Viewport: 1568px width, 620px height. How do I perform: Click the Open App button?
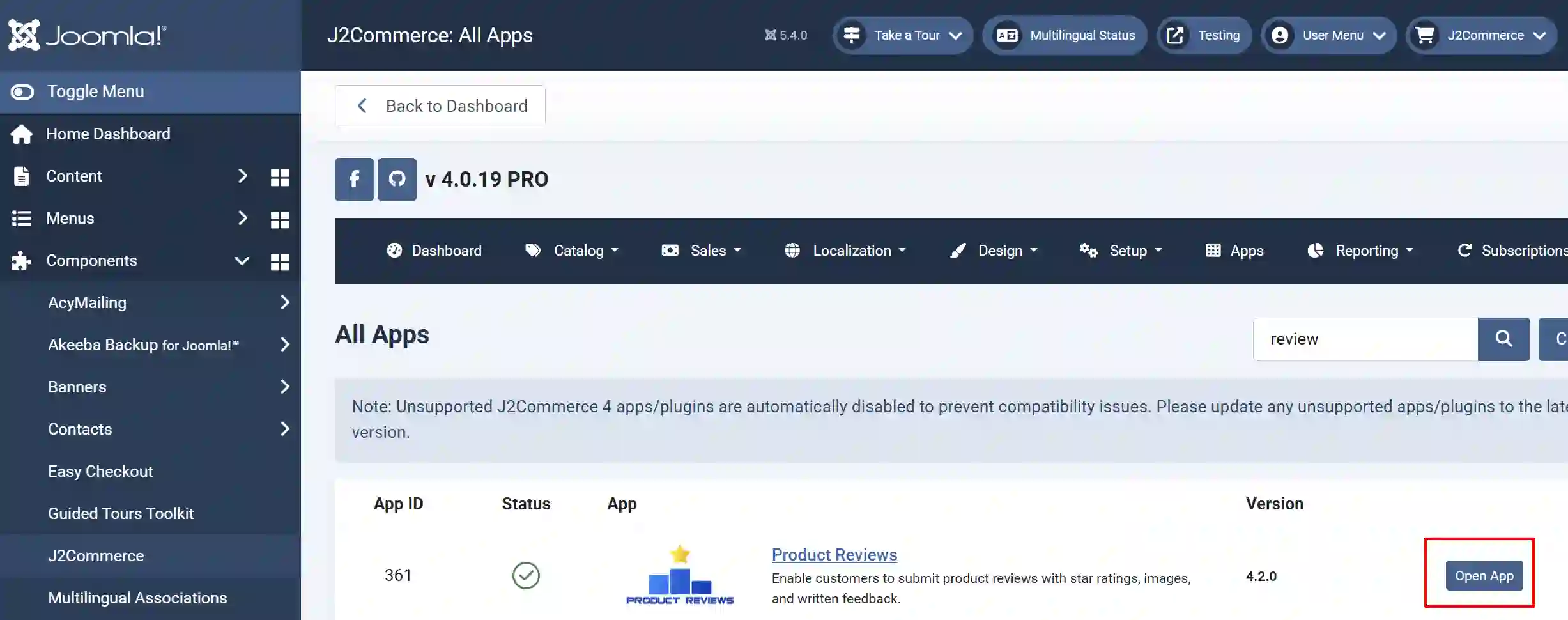(x=1484, y=576)
